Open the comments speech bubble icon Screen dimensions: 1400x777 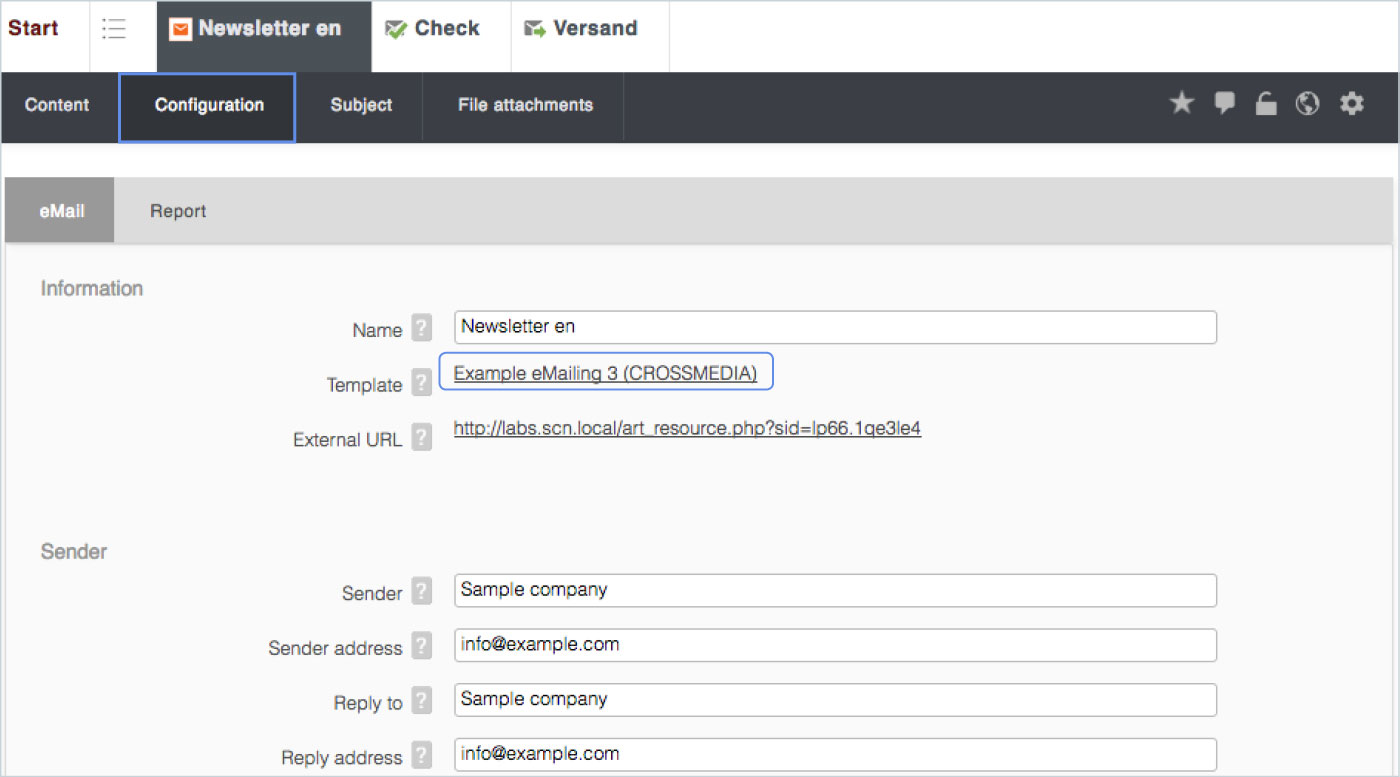[1224, 103]
